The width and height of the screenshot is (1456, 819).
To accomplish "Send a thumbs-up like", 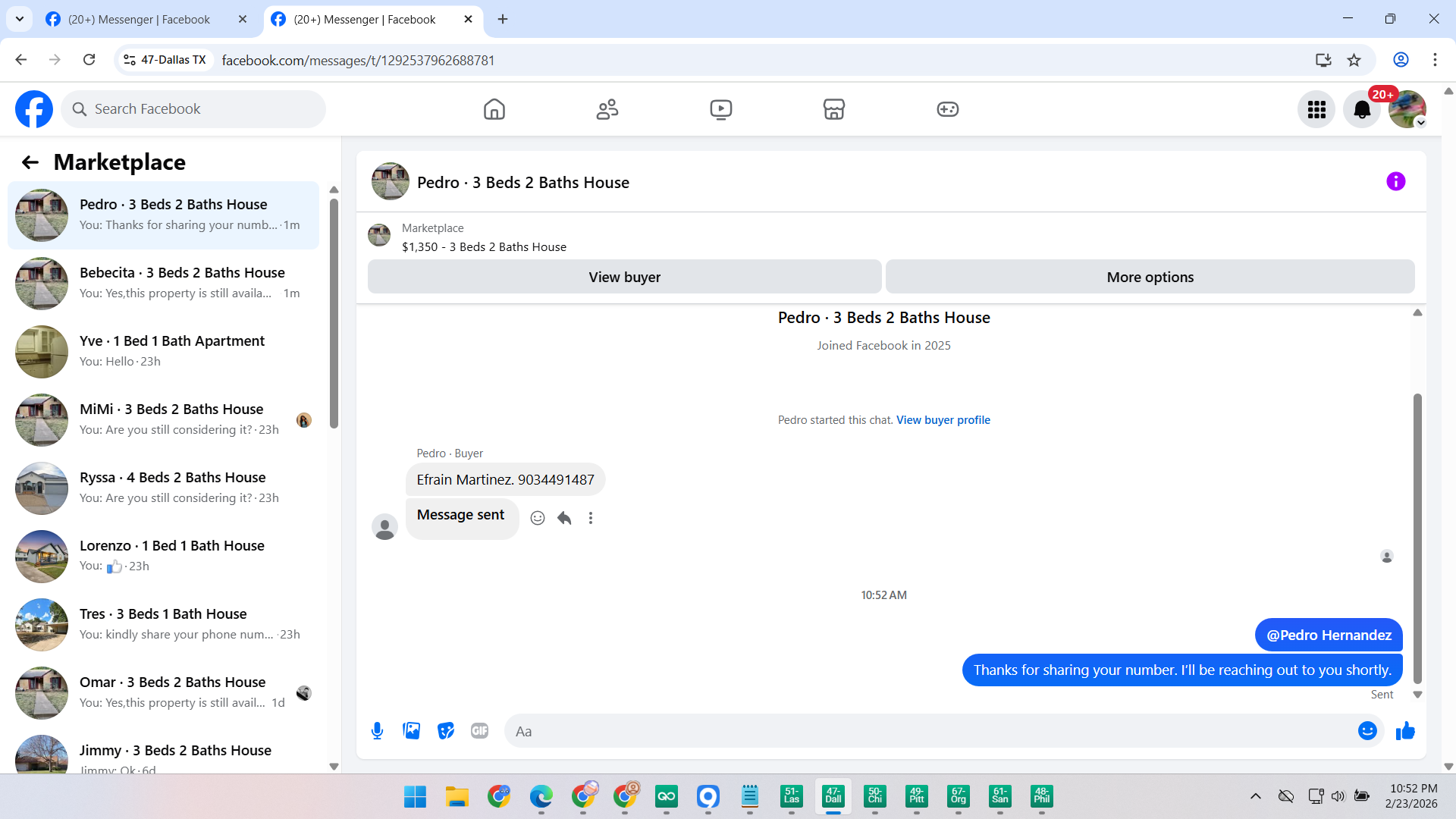I will pyautogui.click(x=1405, y=731).
